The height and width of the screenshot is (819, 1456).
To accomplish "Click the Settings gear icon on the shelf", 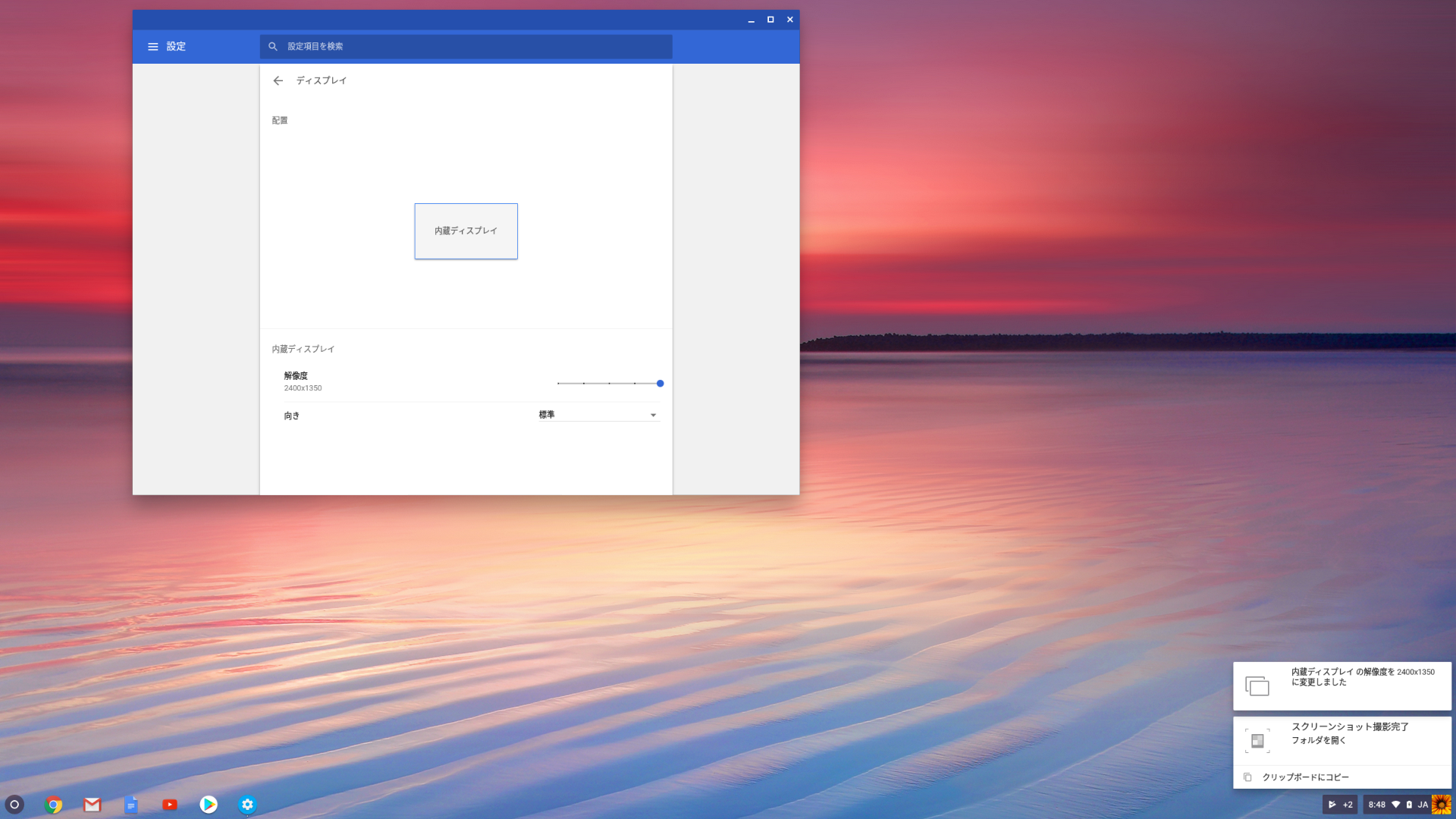I will 247,805.
